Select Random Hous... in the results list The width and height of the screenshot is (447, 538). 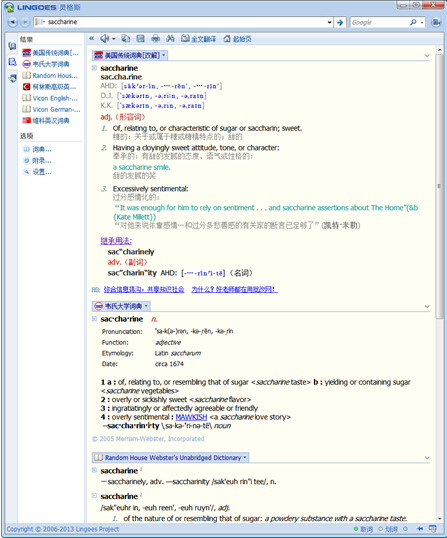pos(50,75)
